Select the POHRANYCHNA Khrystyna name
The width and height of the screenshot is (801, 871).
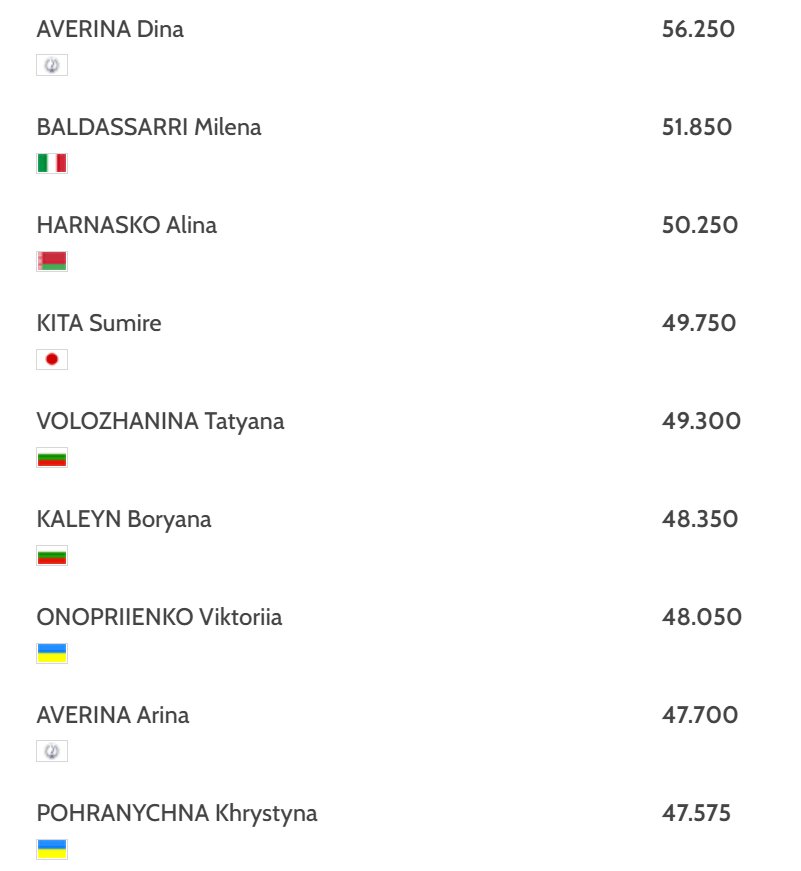pyautogui.click(x=177, y=813)
